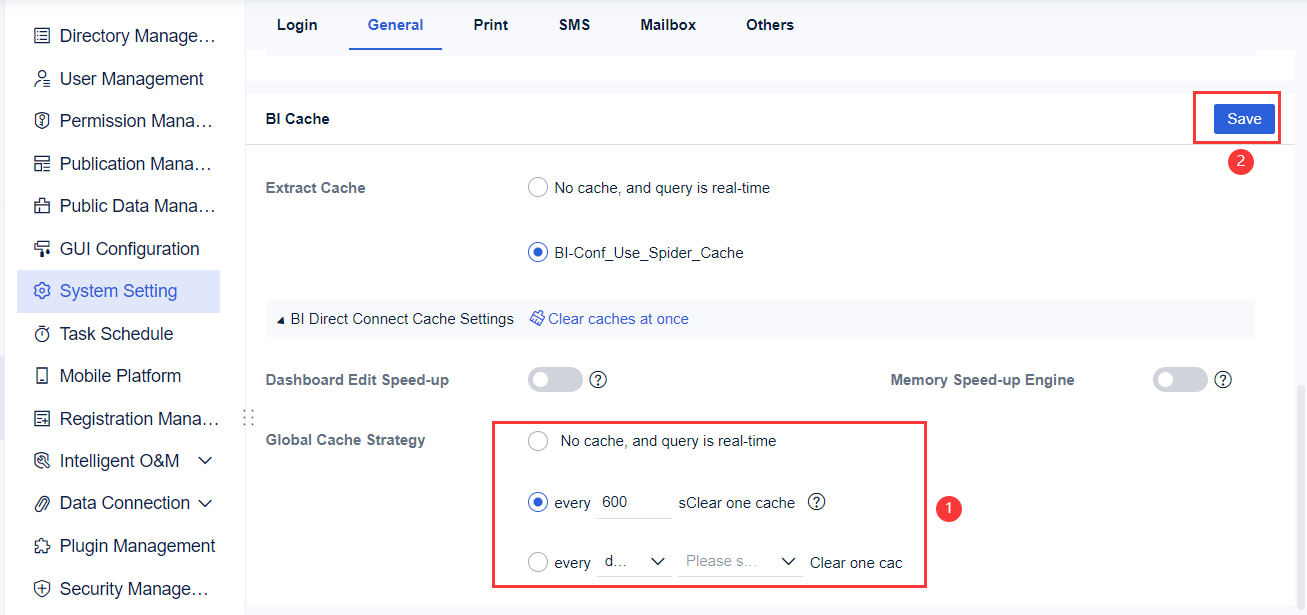Open Plugin Management in the sidebar
Image resolution: width=1307 pixels, height=615 pixels.
click(x=118, y=546)
